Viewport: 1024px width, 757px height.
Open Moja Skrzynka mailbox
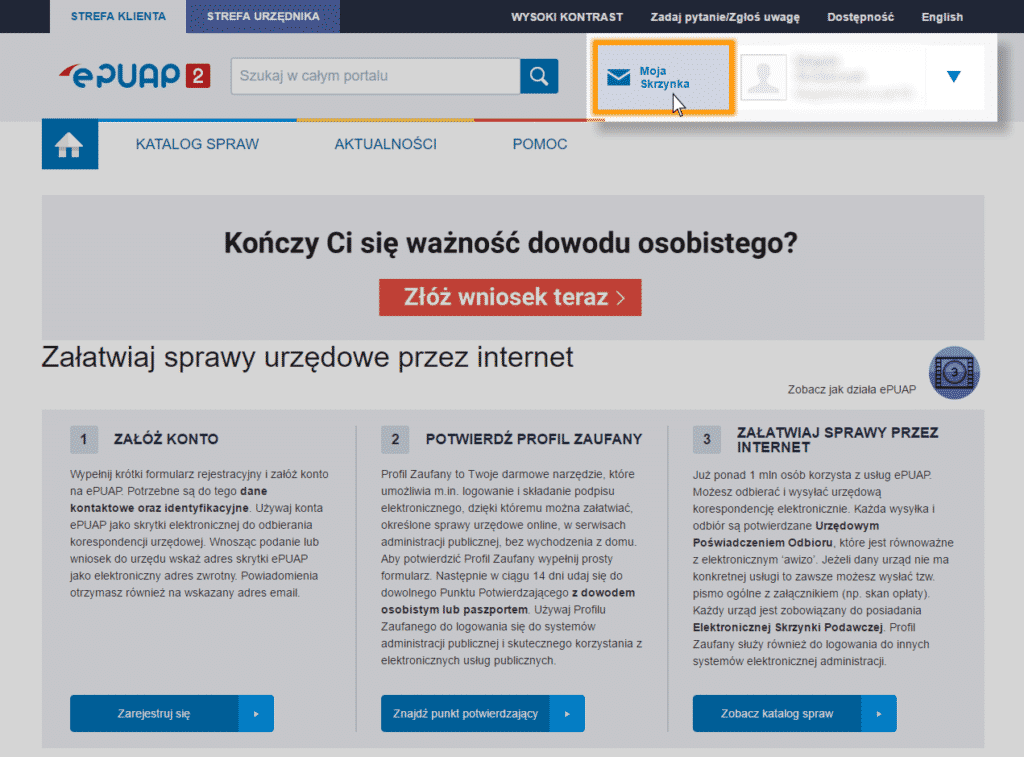tap(664, 78)
